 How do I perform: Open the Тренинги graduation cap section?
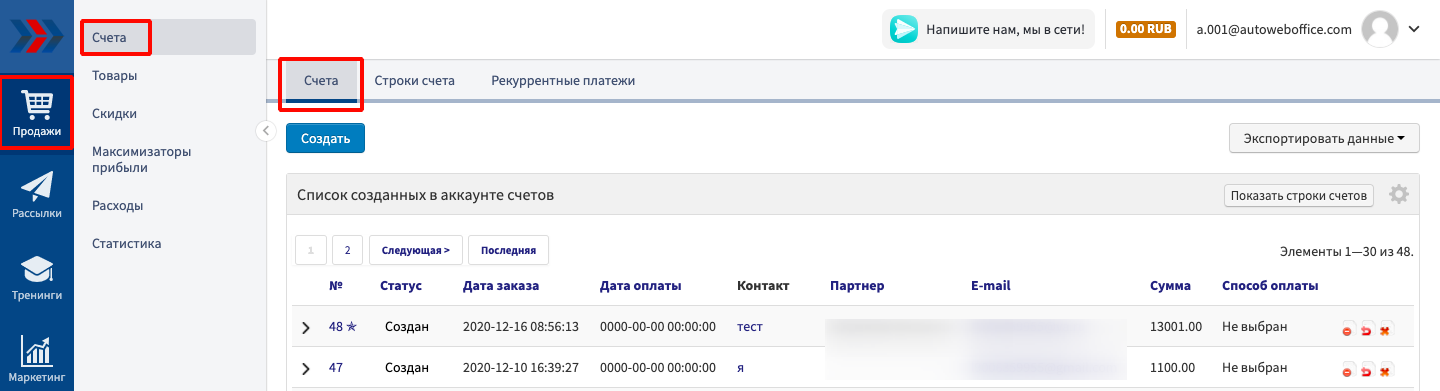[37, 278]
